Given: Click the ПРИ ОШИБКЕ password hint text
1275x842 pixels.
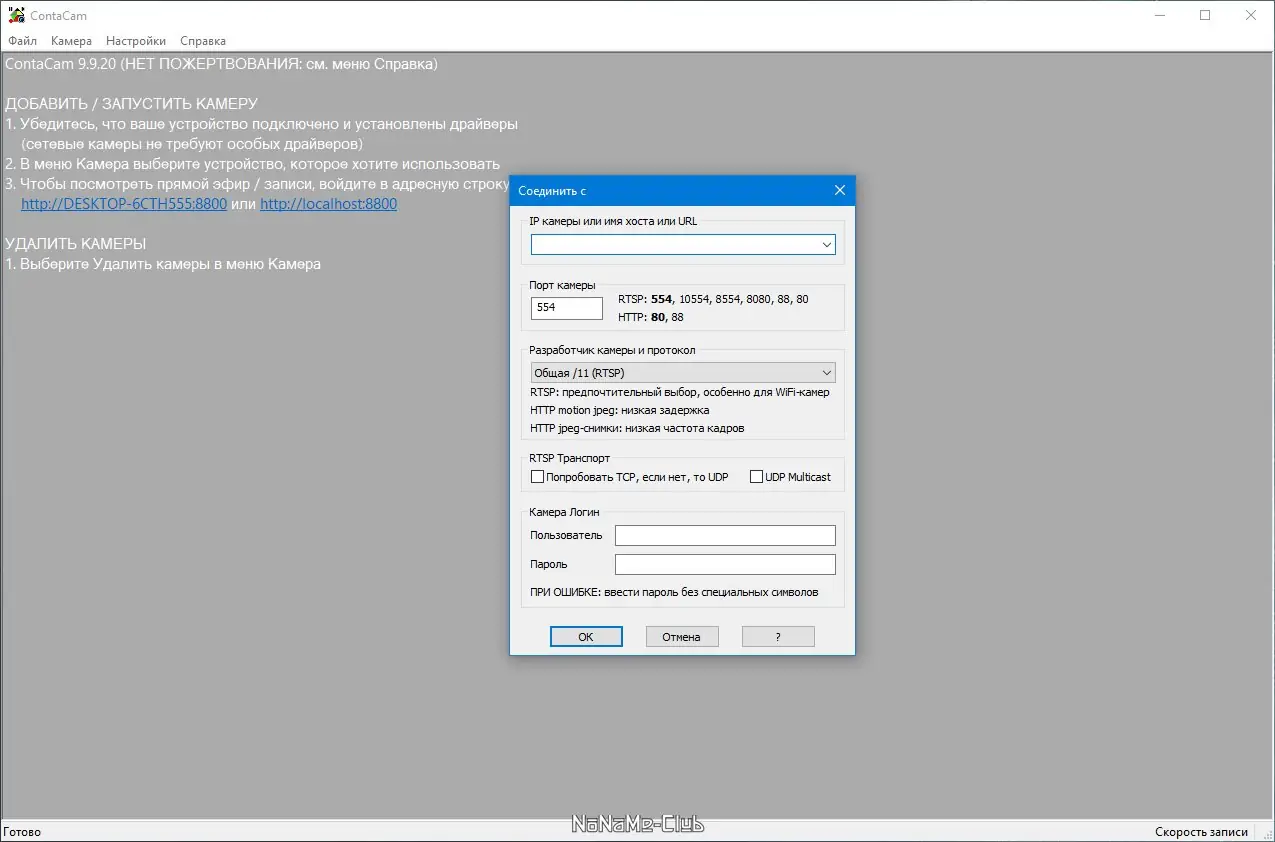Looking at the screenshot, I should point(674,592).
